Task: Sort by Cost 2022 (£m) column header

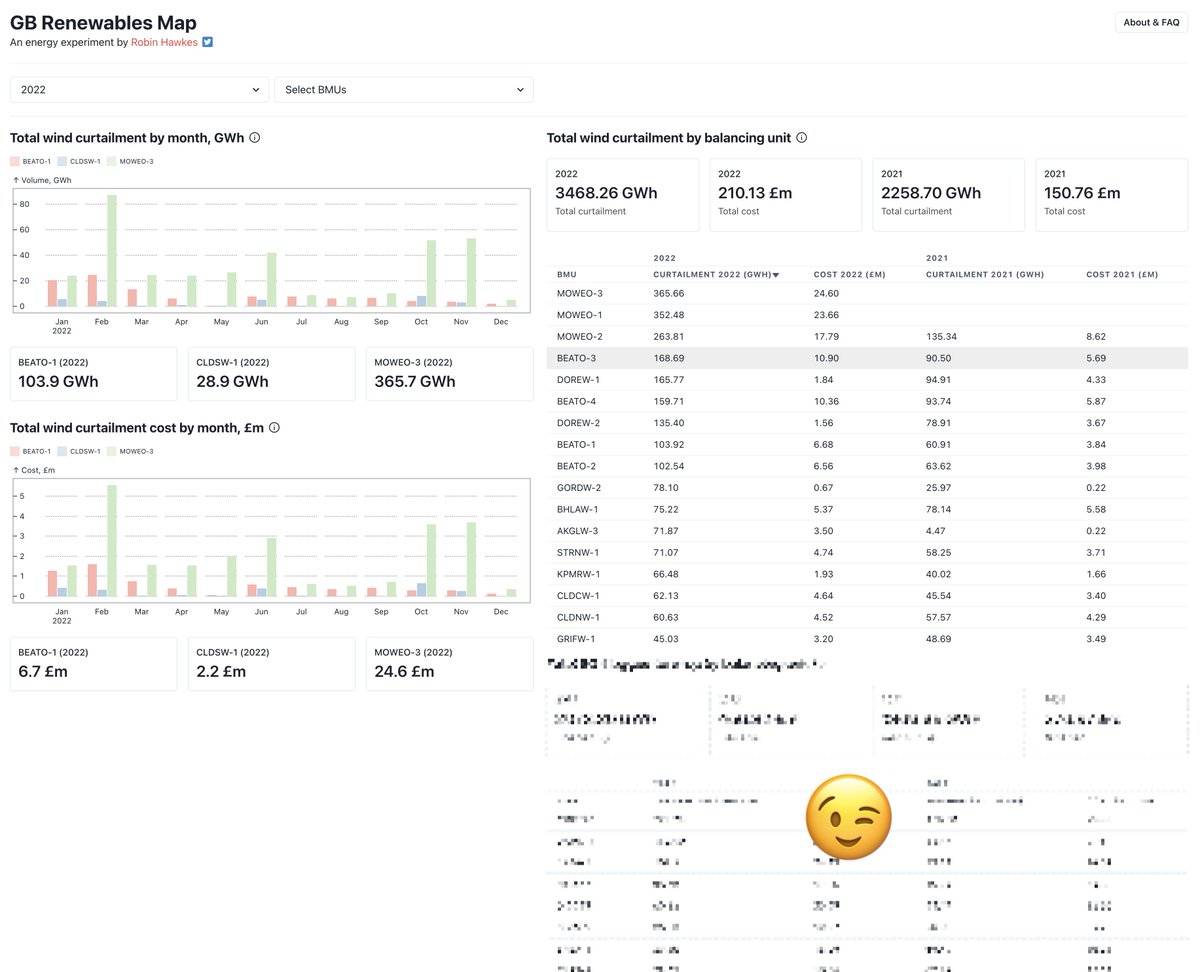Action: tap(848, 274)
